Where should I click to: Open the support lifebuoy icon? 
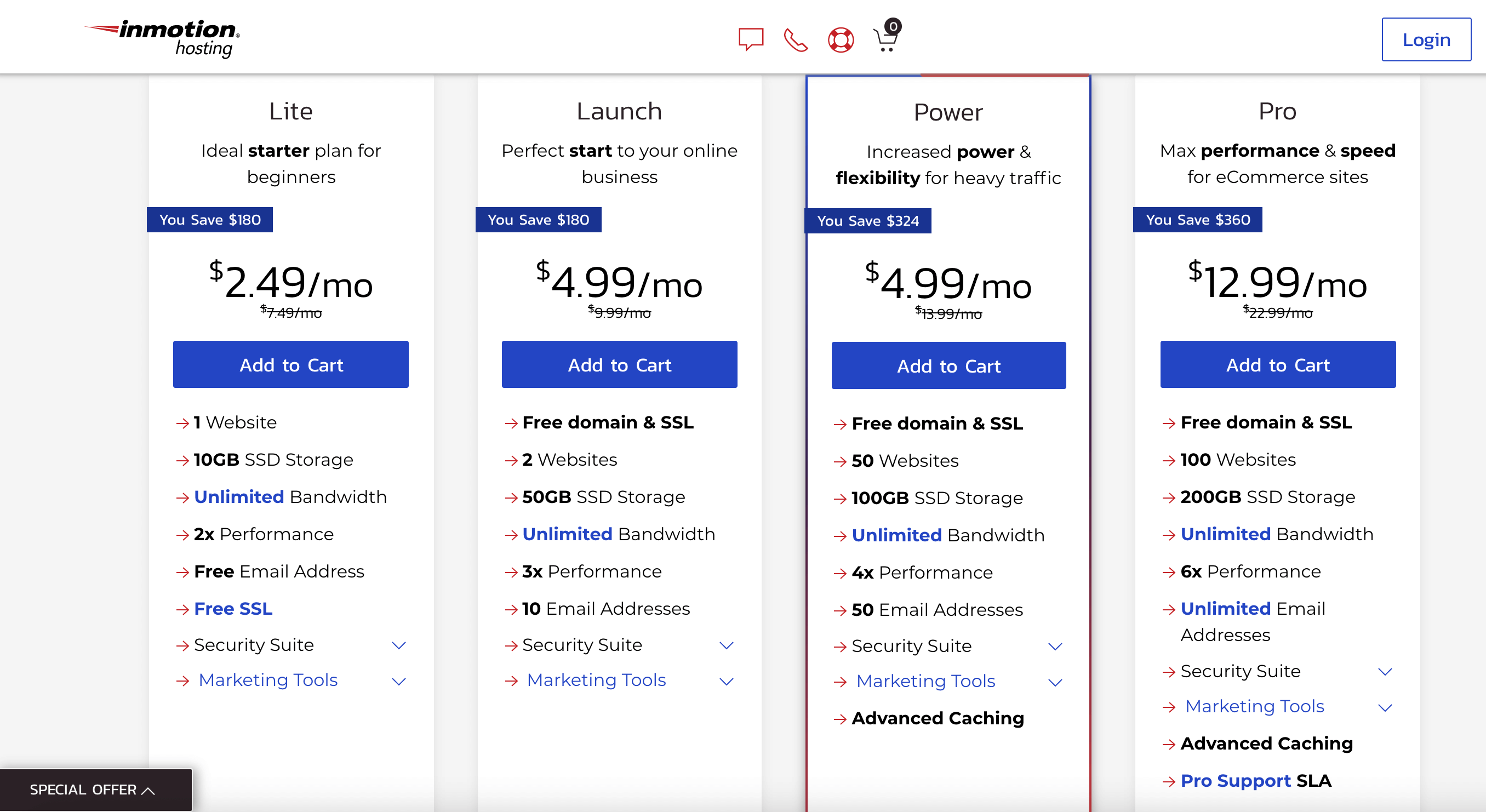point(841,40)
